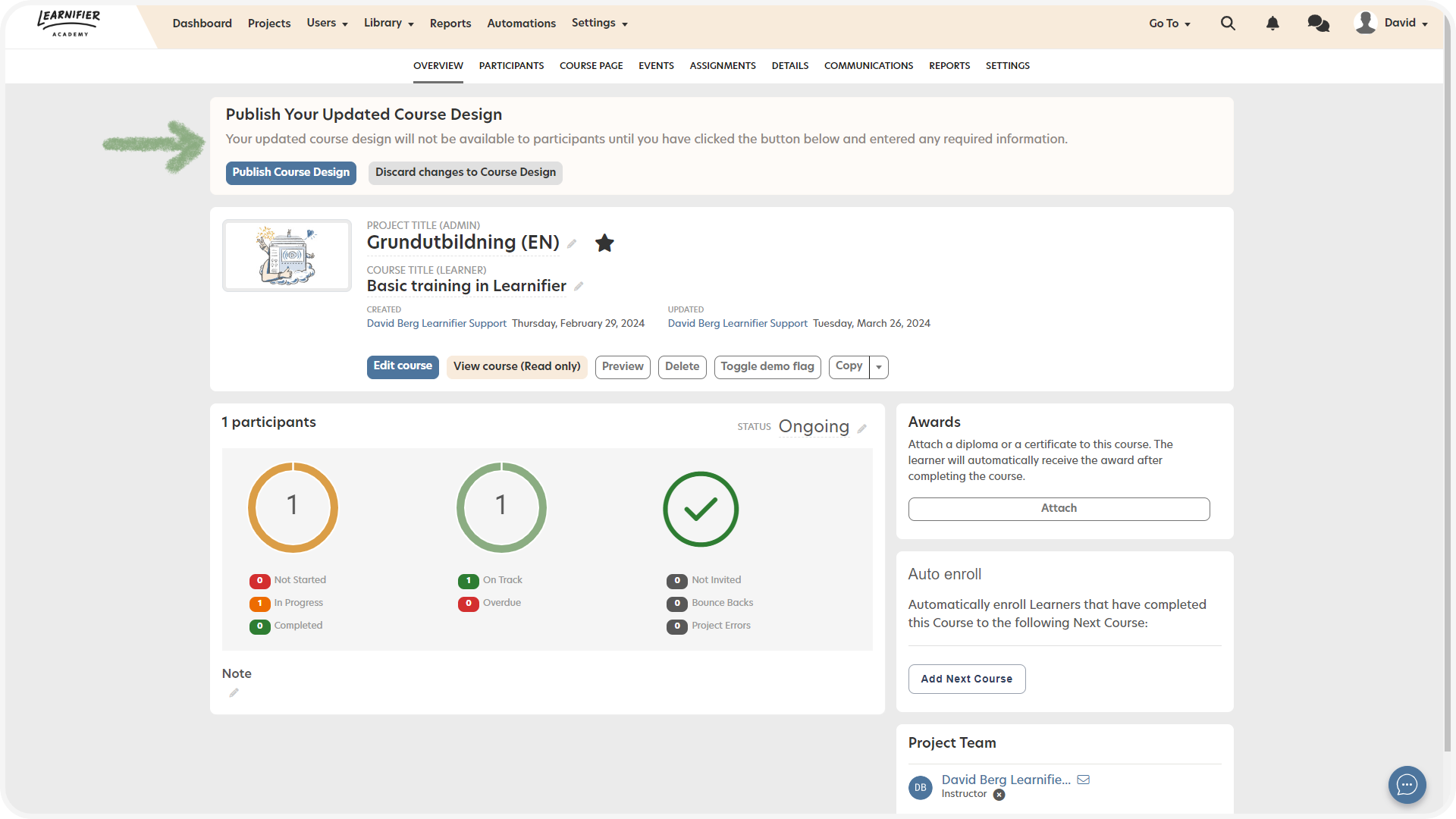This screenshot has height=819, width=1456.
Task: Switch to the REPORTS sub-tab
Action: click(x=949, y=66)
